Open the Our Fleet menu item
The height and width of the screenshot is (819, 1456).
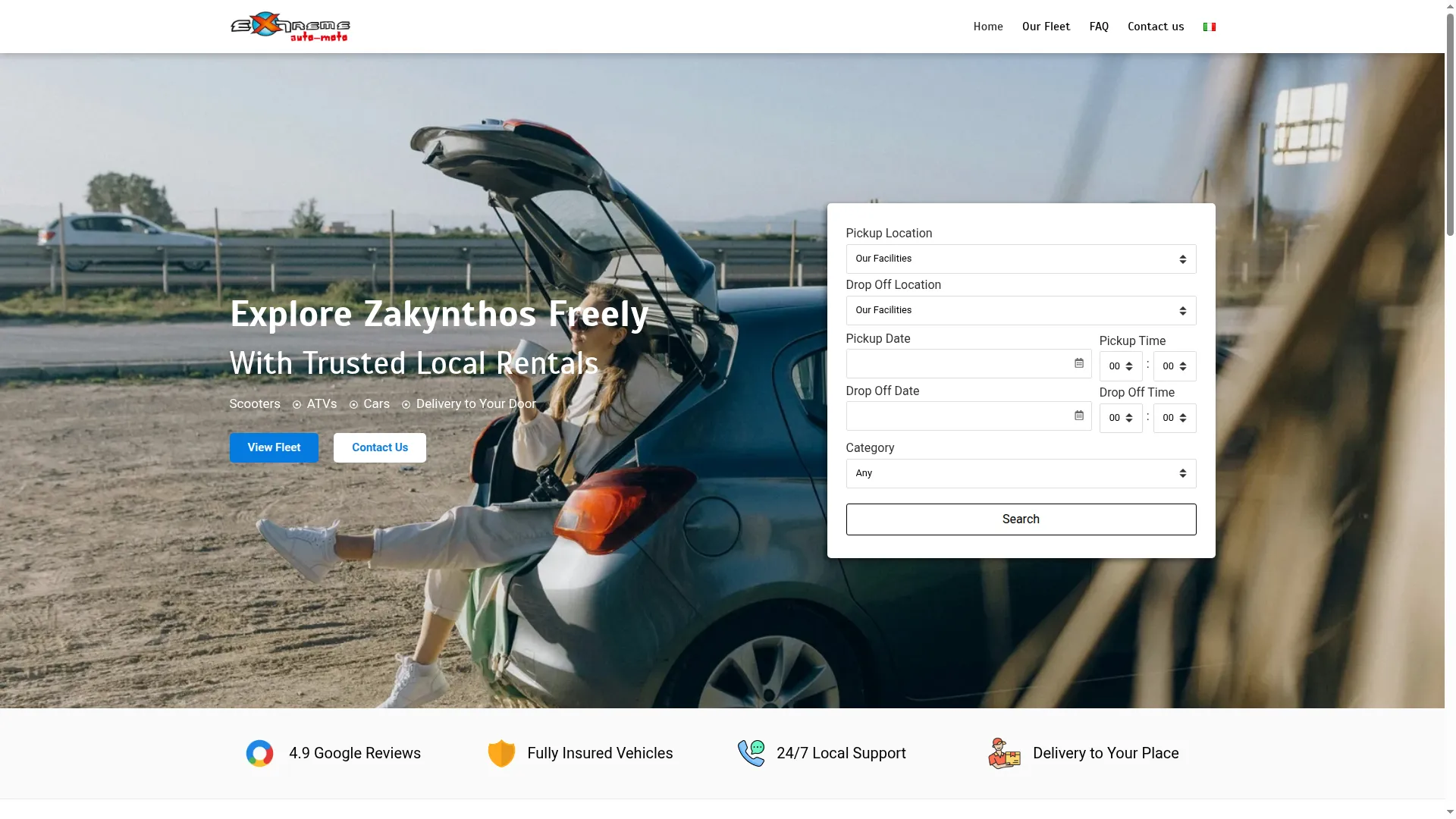coord(1046,27)
